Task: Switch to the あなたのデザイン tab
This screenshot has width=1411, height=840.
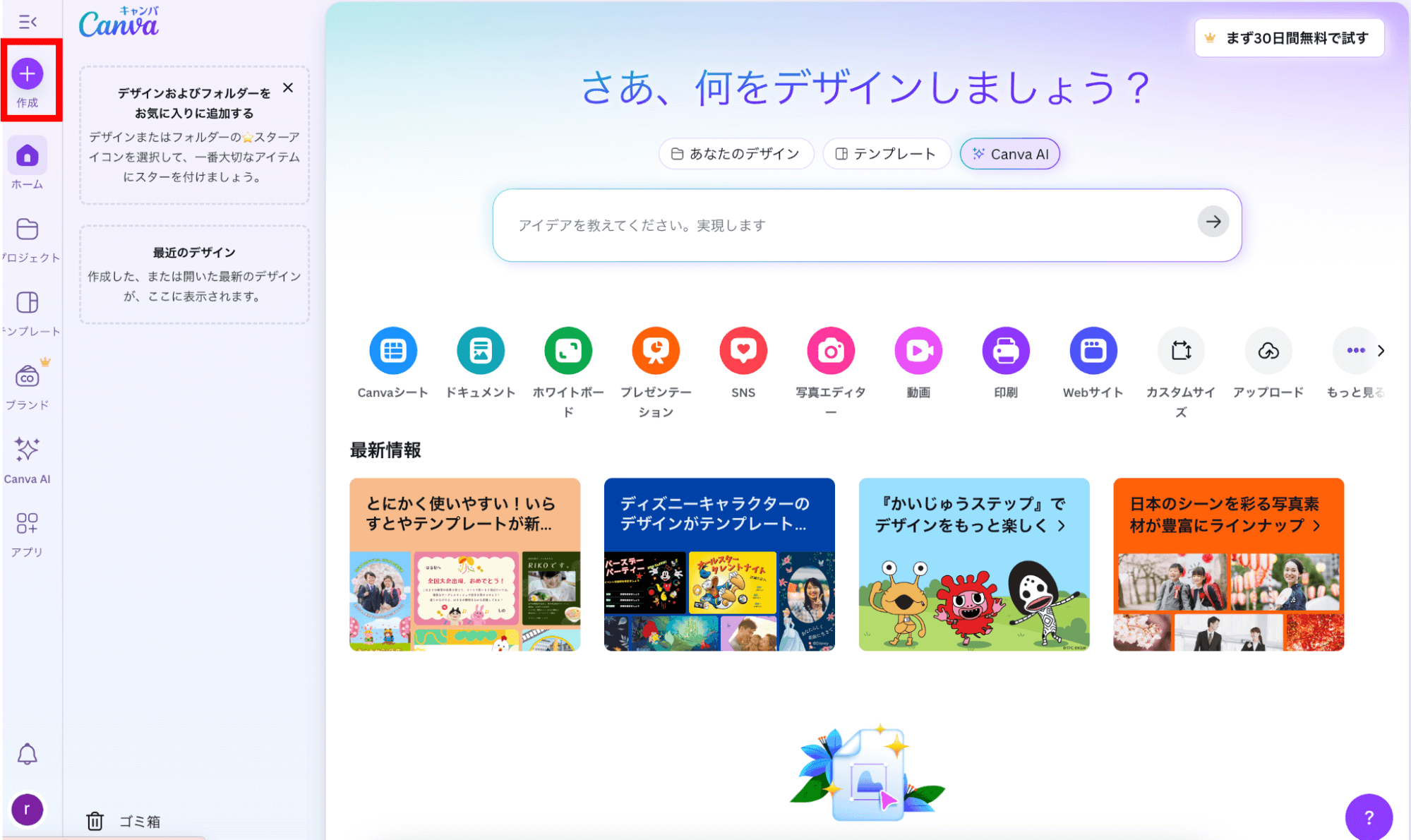Action: click(x=735, y=153)
